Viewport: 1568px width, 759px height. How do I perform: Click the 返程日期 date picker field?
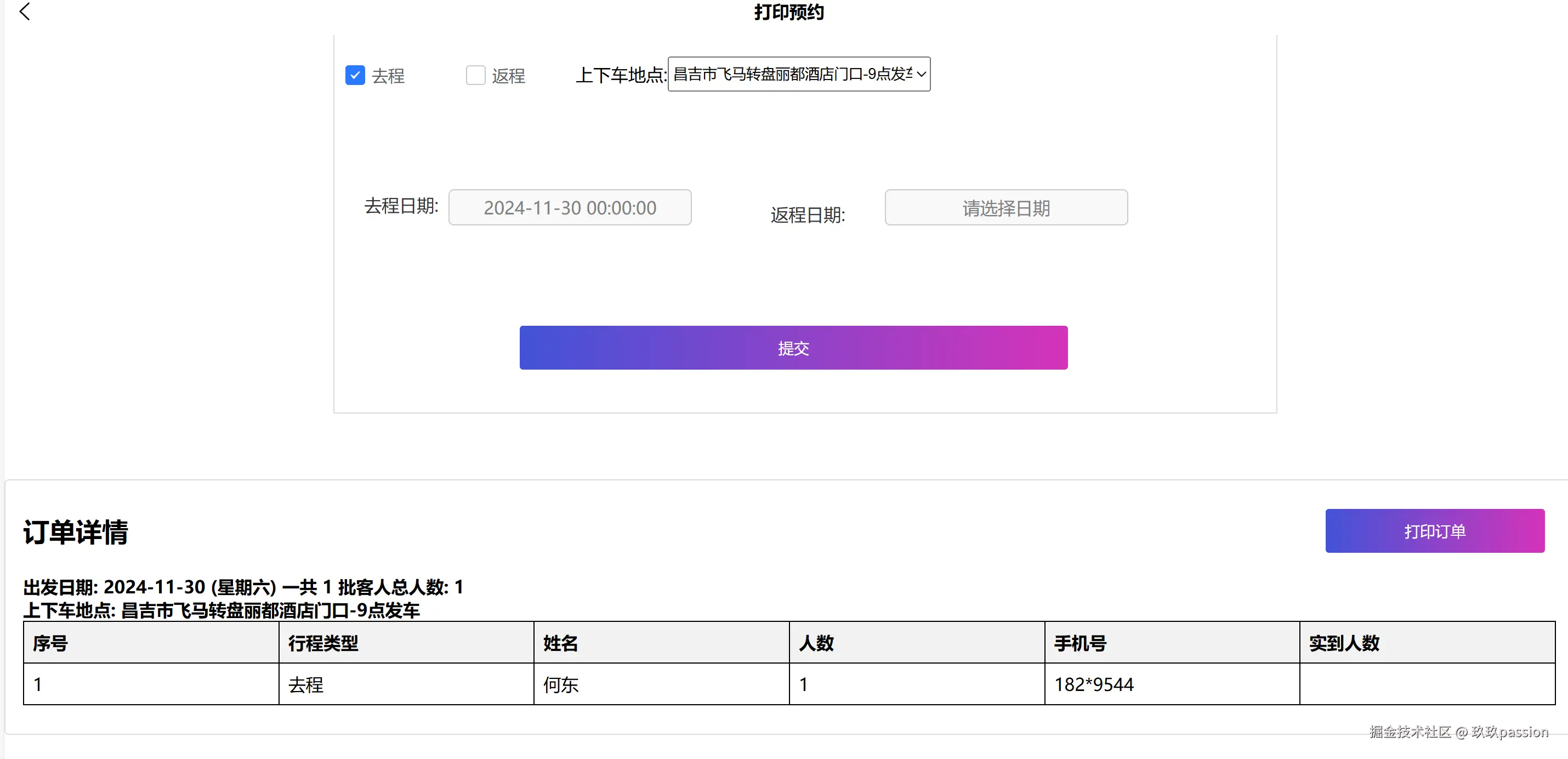(1005, 207)
